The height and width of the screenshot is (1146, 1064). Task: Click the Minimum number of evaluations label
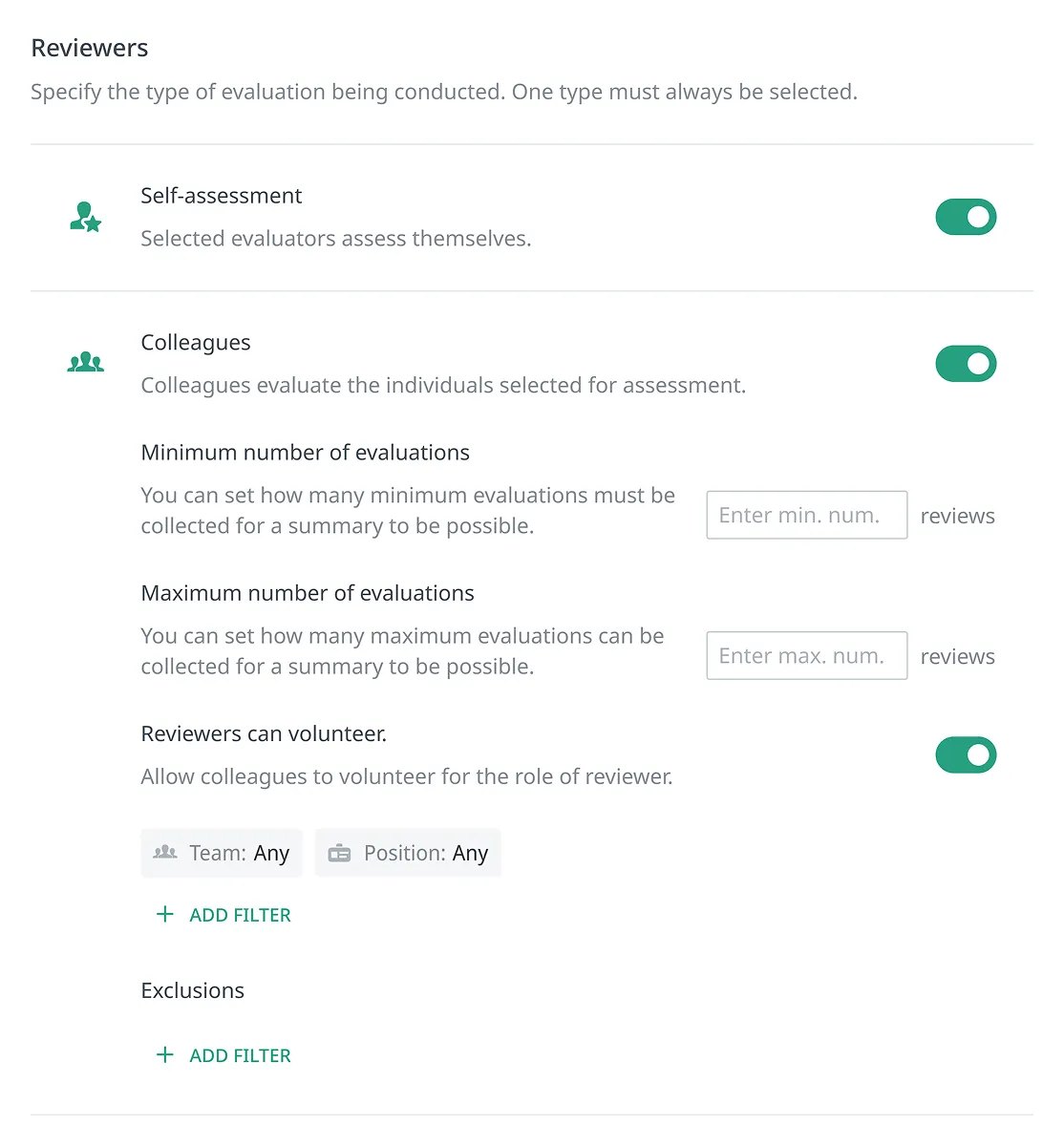[305, 453]
